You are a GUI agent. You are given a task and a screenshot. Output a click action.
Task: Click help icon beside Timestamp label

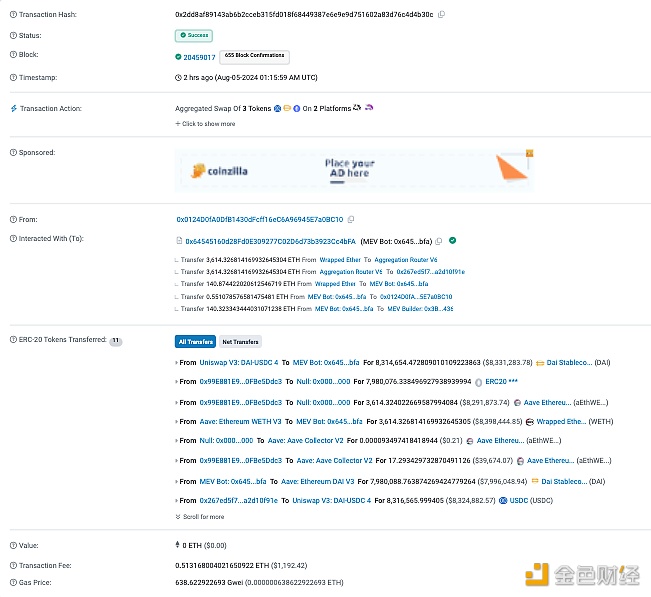pos(13,78)
